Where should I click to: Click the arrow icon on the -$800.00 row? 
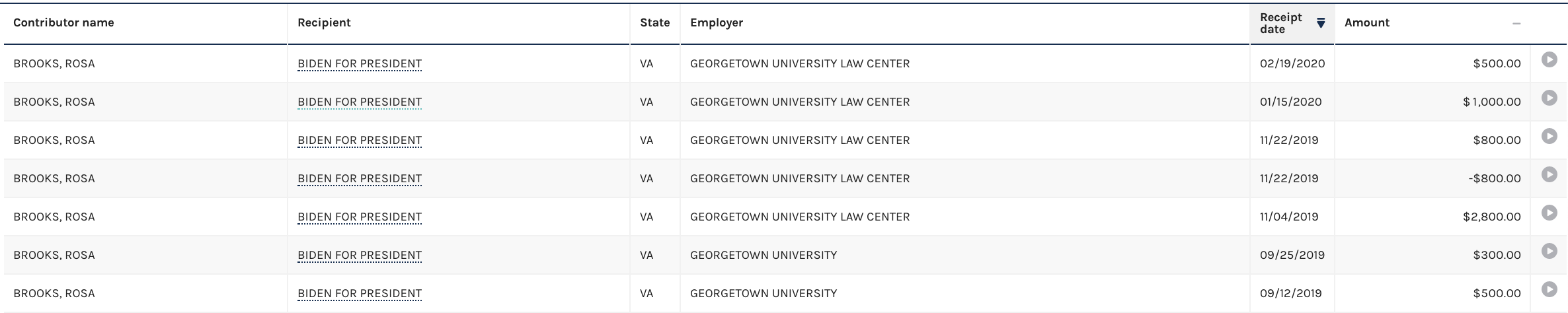coord(1549,174)
